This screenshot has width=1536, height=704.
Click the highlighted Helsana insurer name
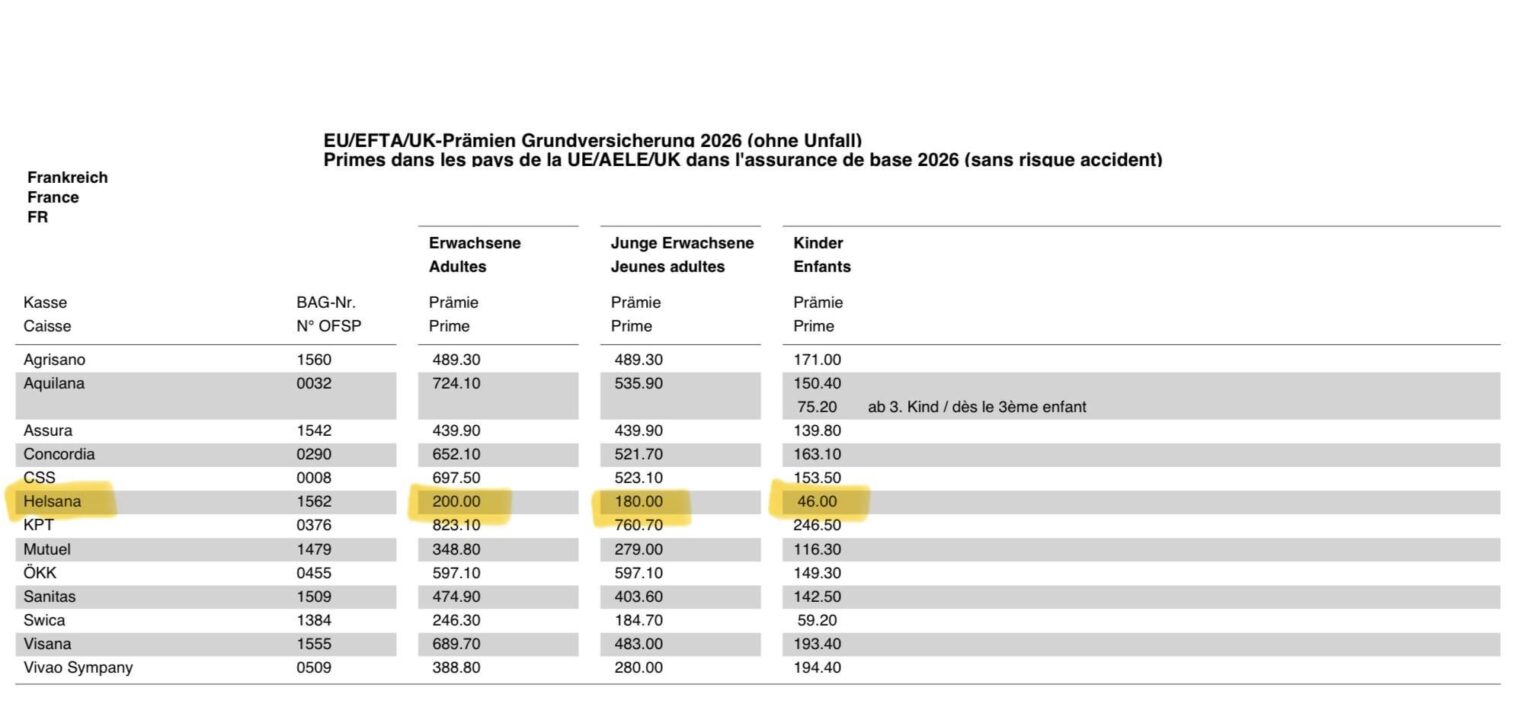[51, 501]
